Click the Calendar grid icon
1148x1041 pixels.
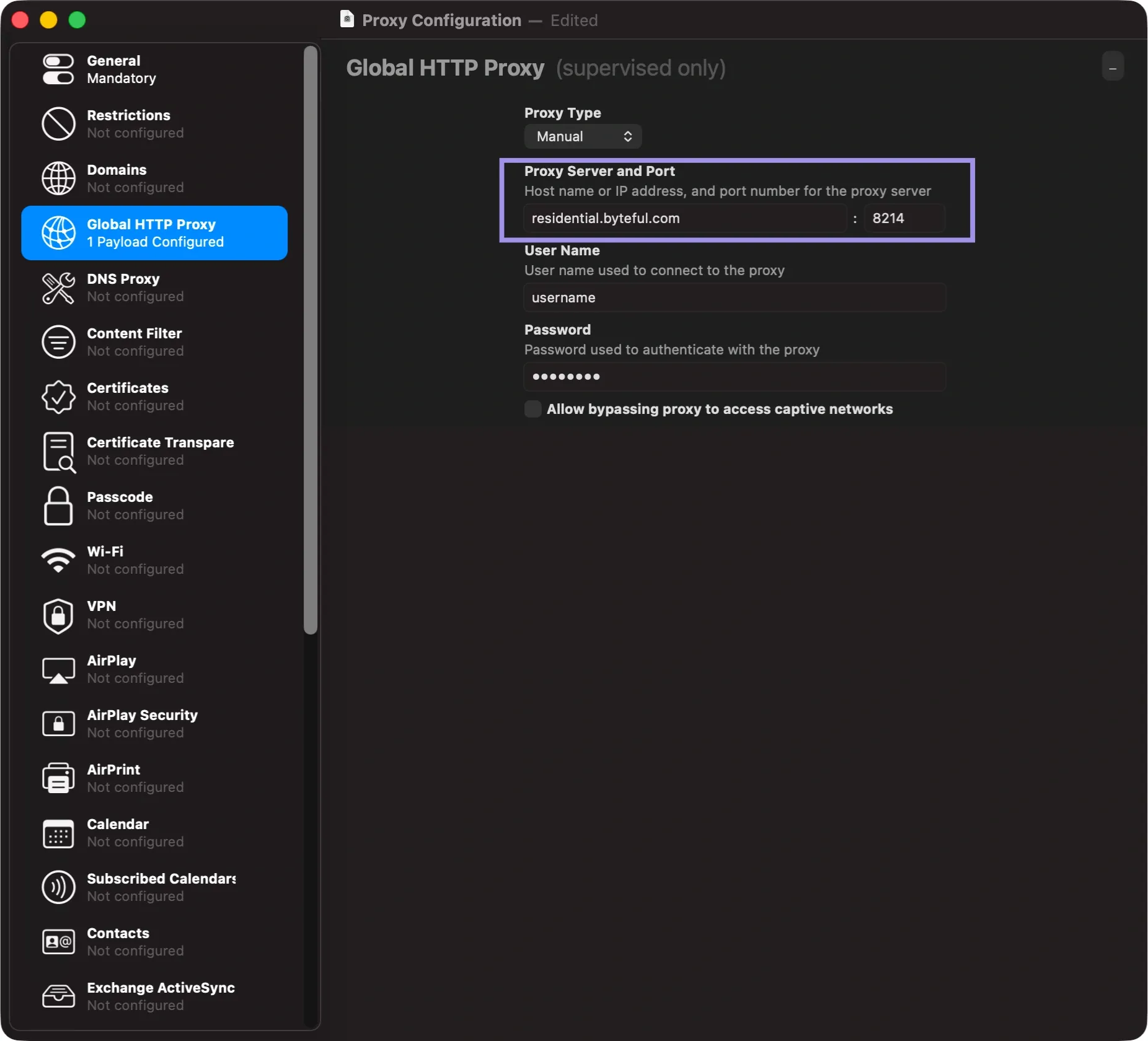click(x=58, y=833)
